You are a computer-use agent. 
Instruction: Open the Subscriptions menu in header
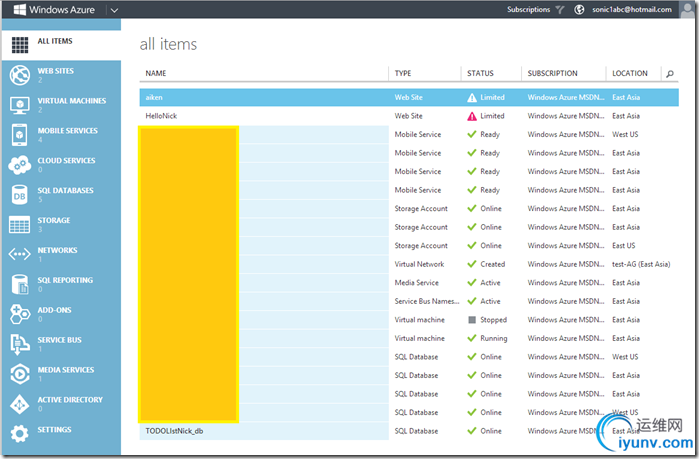(528, 9)
